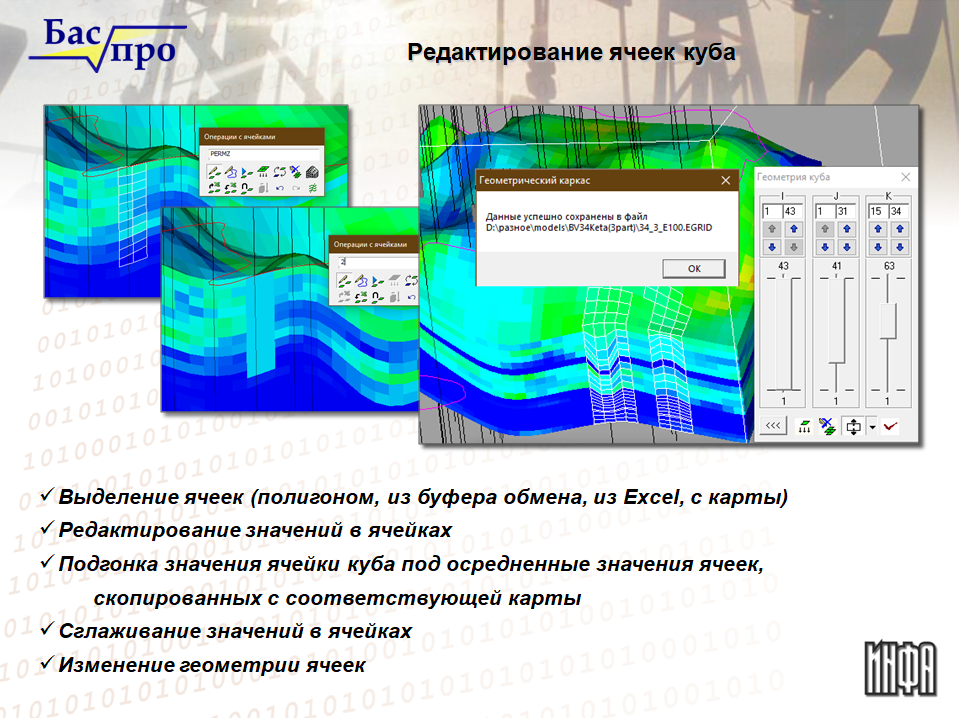The image size is (959, 718).
Task: Click grayed grid arrows icon in lower operations panel
Action: click(394, 281)
